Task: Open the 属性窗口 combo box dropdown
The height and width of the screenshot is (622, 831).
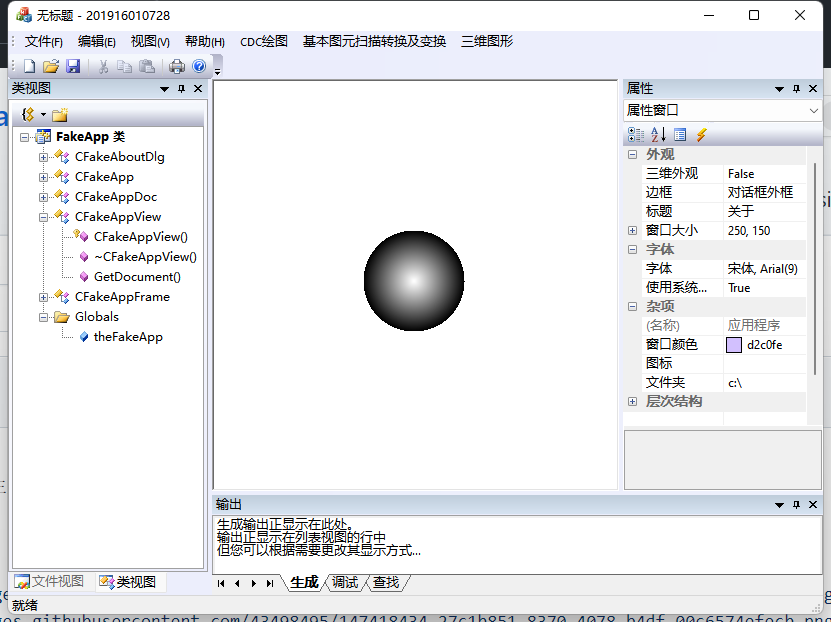Action: (x=813, y=110)
